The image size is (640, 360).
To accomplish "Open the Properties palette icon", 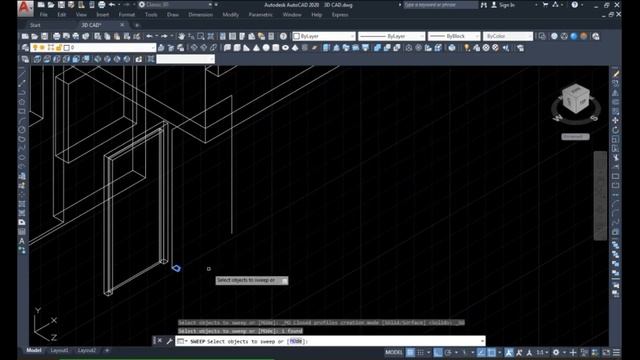I will (x=223, y=36).
